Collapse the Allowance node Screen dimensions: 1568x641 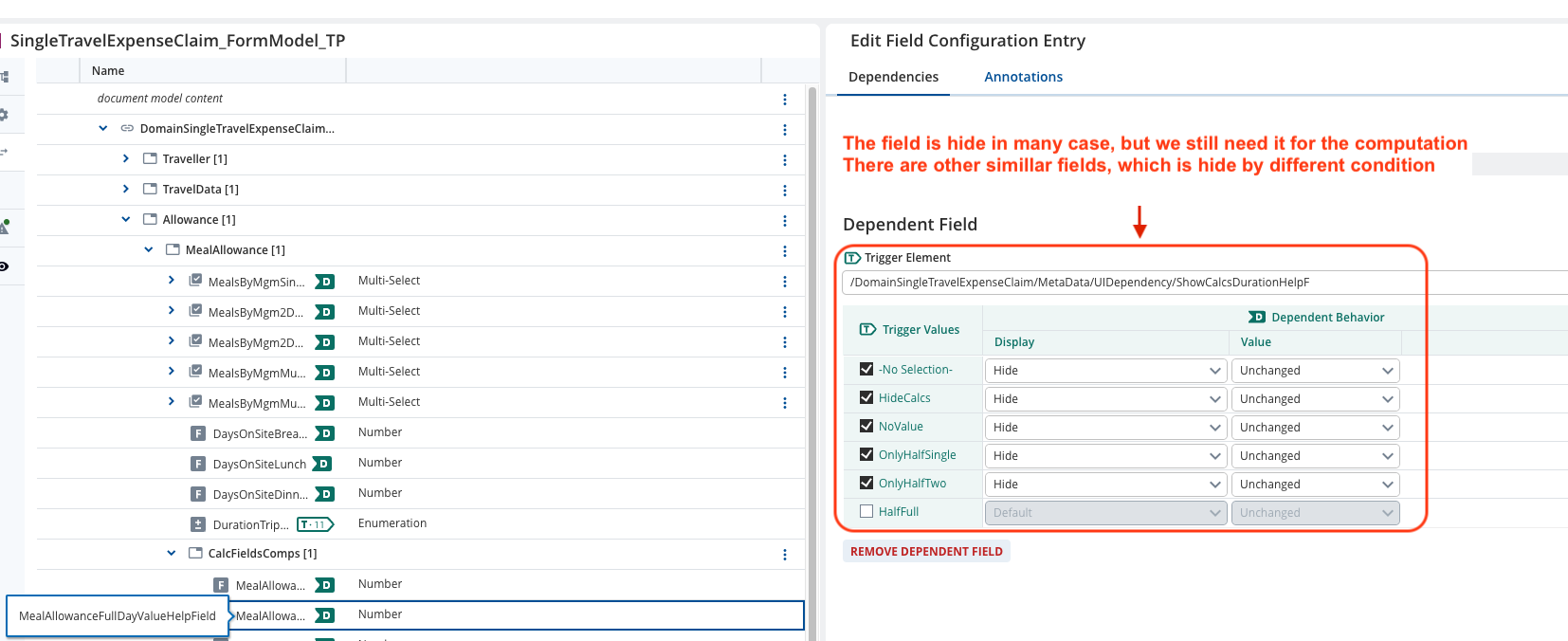coord(126,219)
